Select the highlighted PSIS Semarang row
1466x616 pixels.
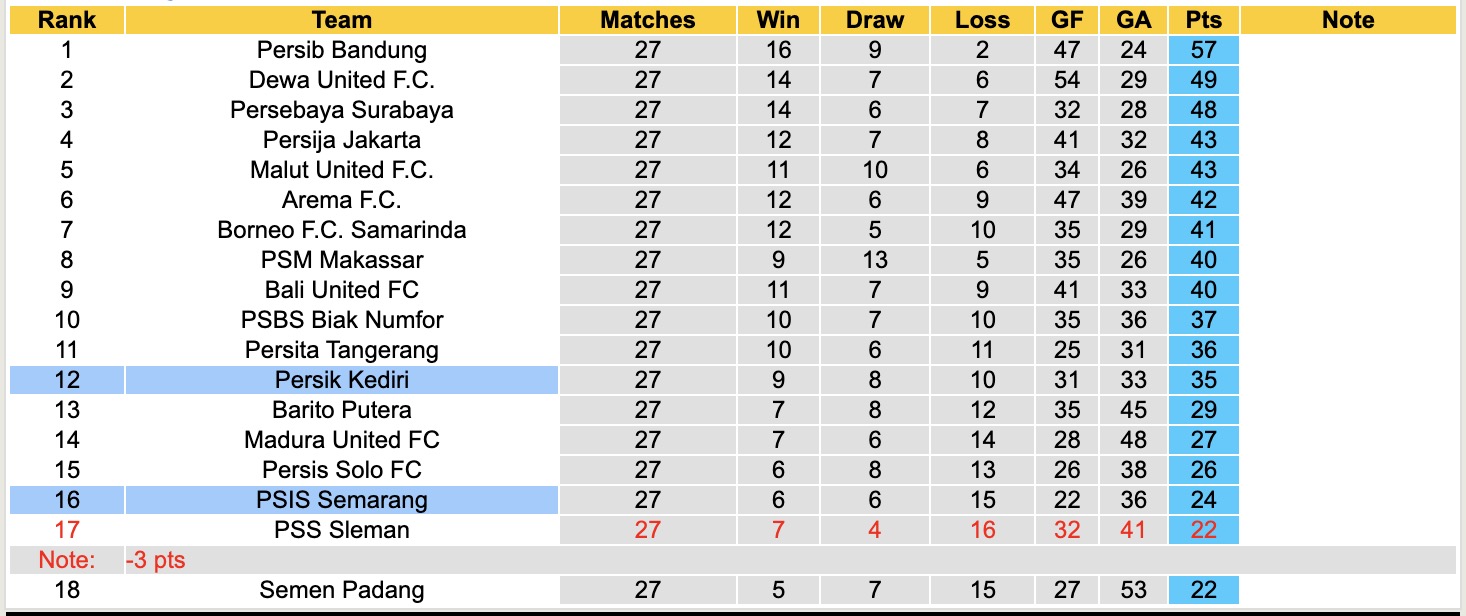[x=341, y=500]
